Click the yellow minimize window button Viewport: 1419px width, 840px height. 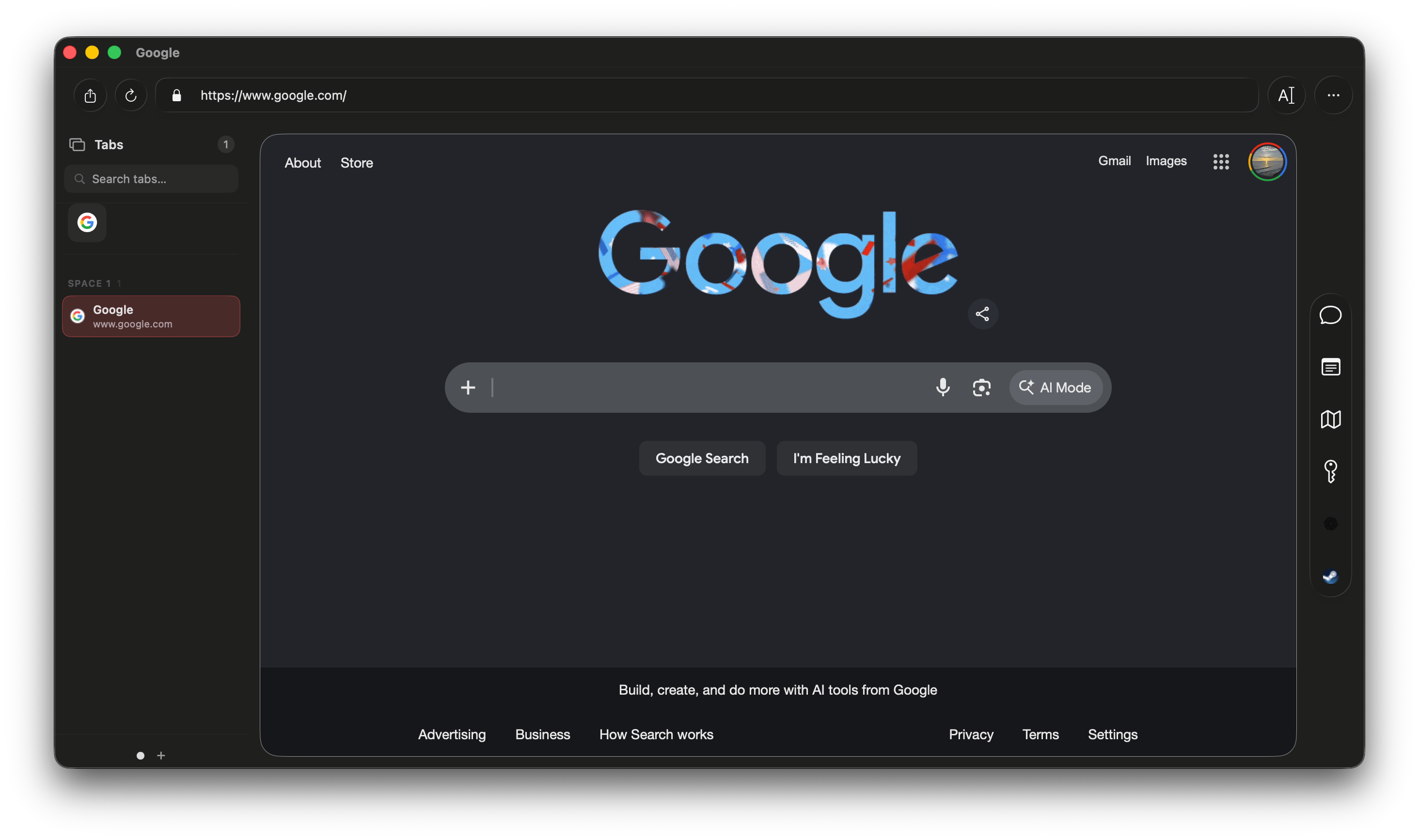92,53
